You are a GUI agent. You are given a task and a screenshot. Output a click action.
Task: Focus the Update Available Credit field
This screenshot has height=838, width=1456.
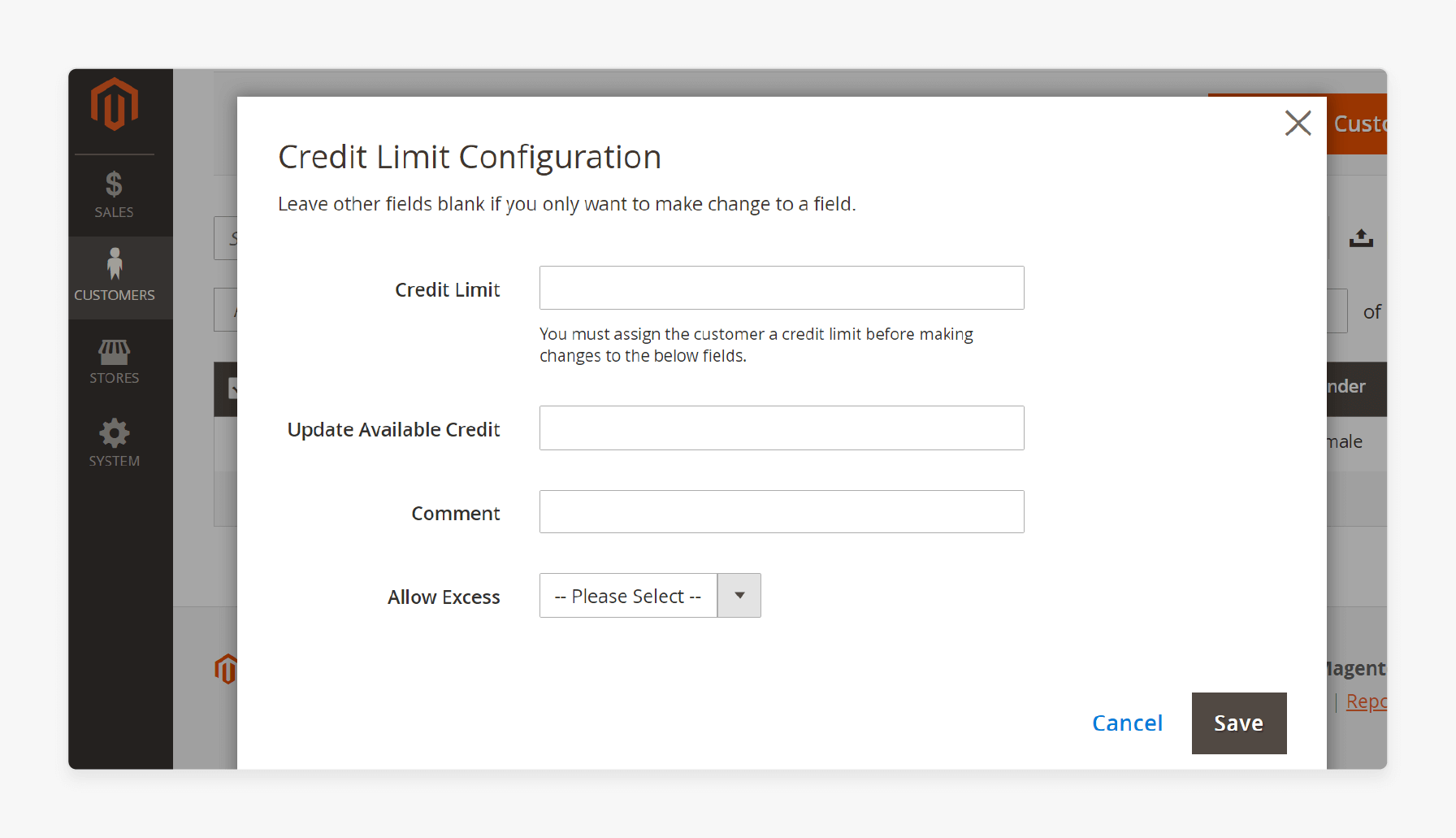pos(782,428)
